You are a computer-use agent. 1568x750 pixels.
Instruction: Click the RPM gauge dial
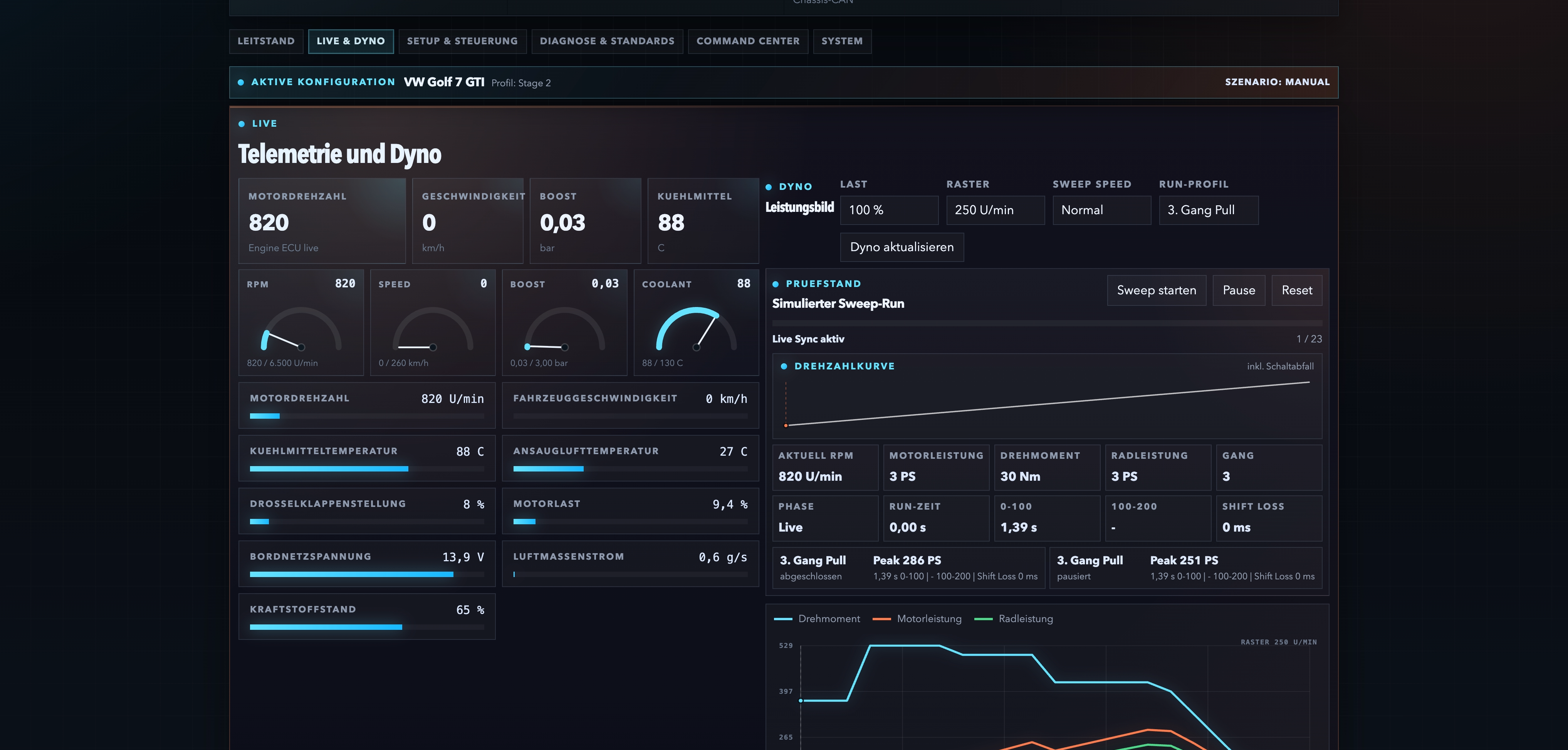[x=301, y=329]
